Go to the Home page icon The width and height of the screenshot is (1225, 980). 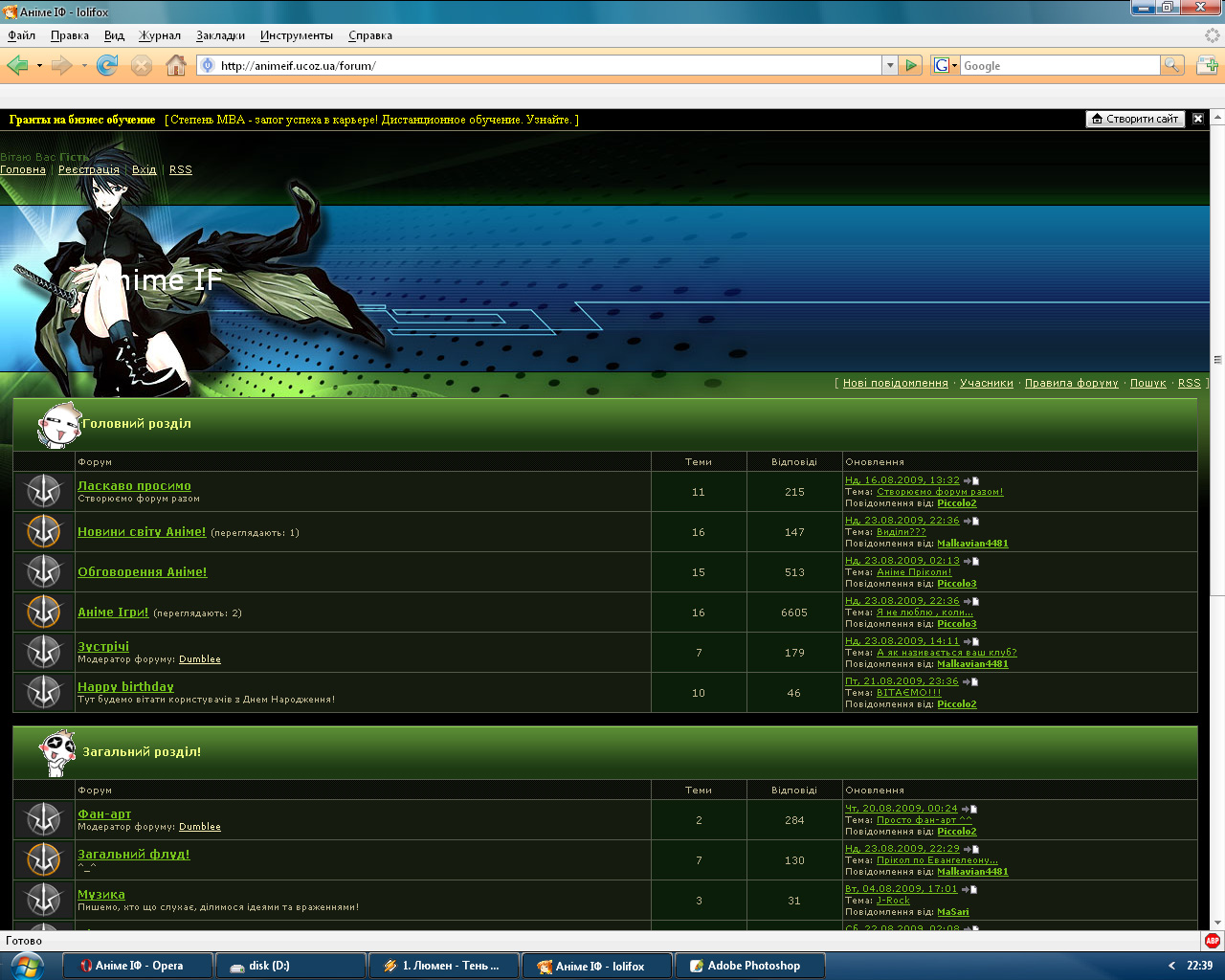point(176,65)
